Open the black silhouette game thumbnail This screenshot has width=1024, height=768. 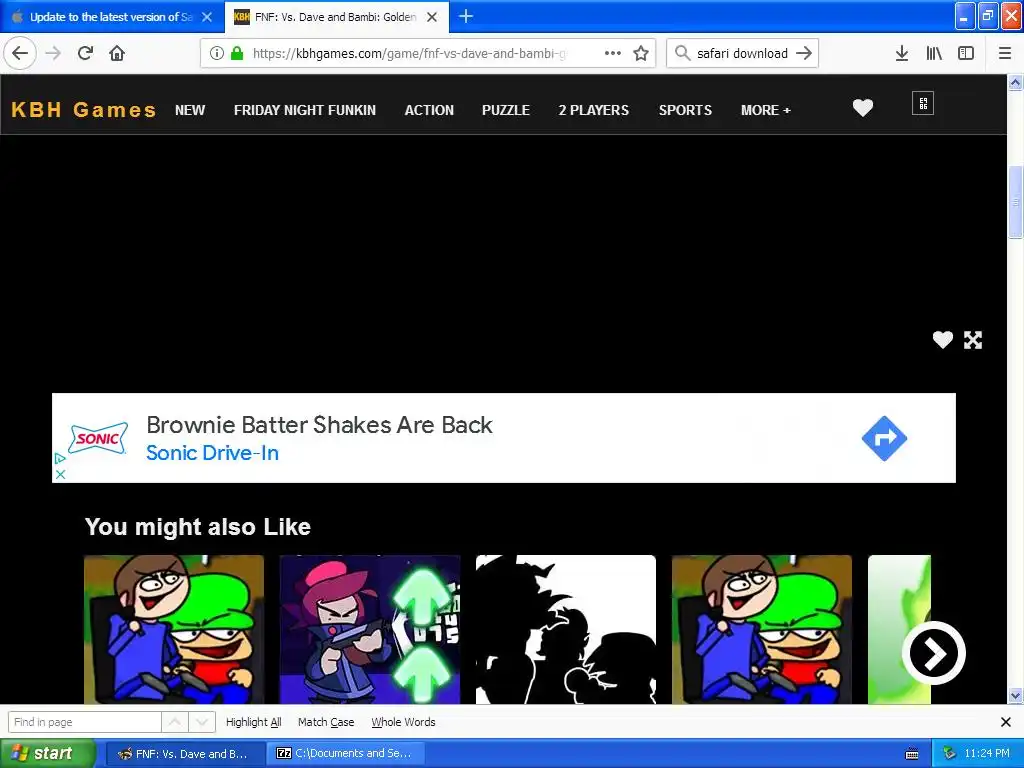[566, 630]
